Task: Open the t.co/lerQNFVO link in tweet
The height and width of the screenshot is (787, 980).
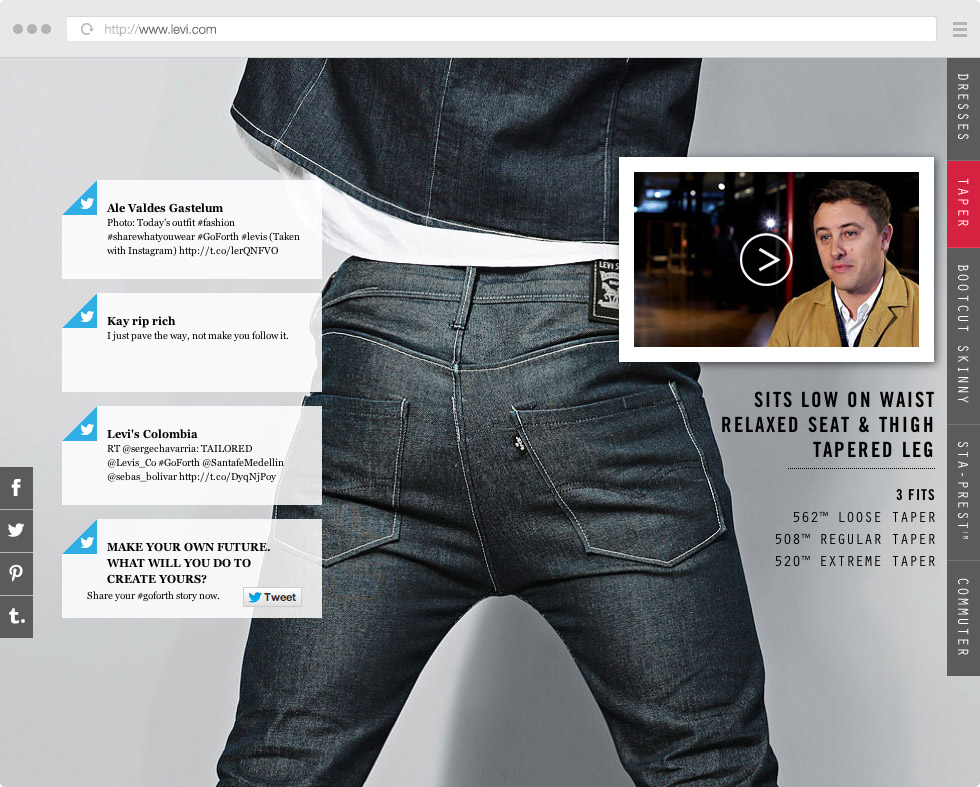Action: [x=229, y=251]
